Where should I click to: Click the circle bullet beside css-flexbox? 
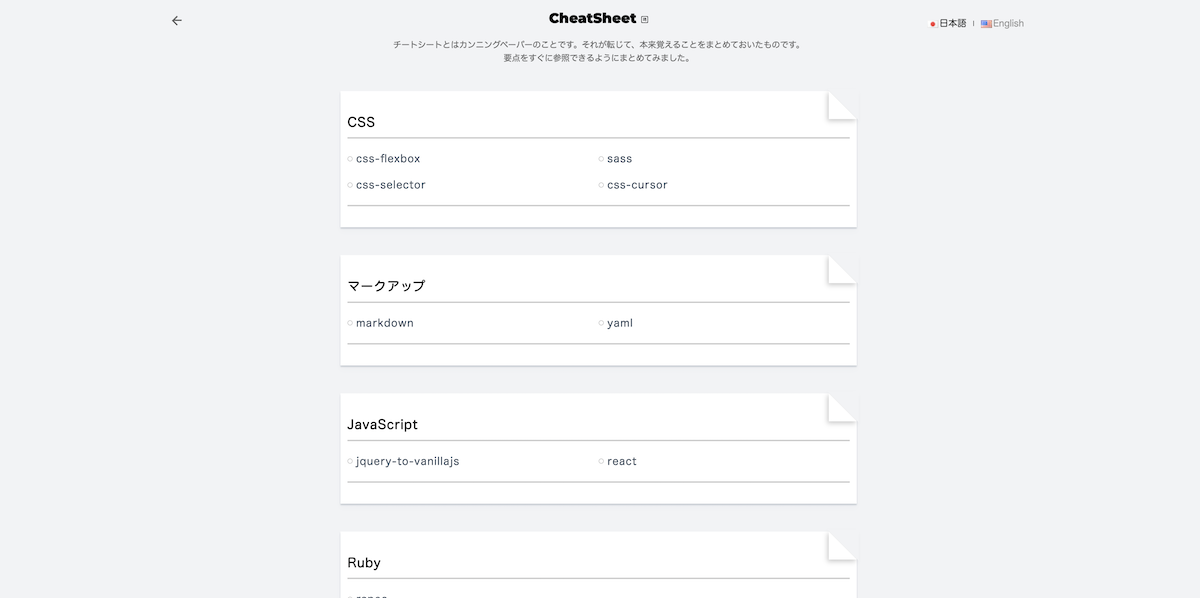pos(350,158)
